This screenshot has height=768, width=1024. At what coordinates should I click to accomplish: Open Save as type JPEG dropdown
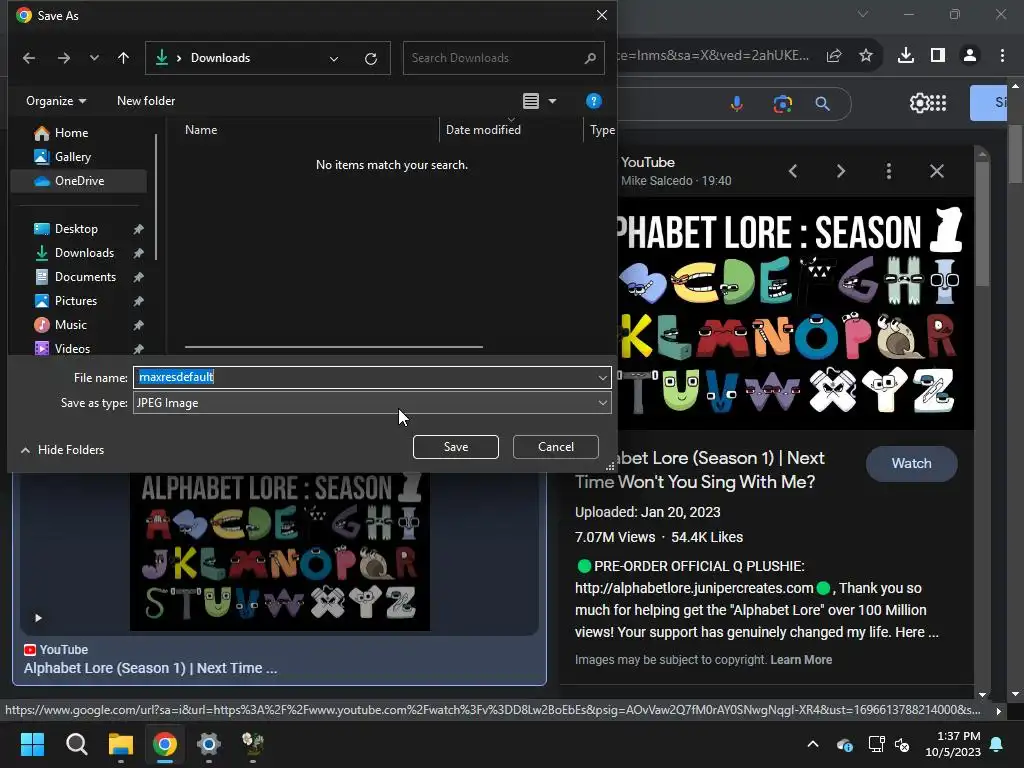tap(372, 403)
